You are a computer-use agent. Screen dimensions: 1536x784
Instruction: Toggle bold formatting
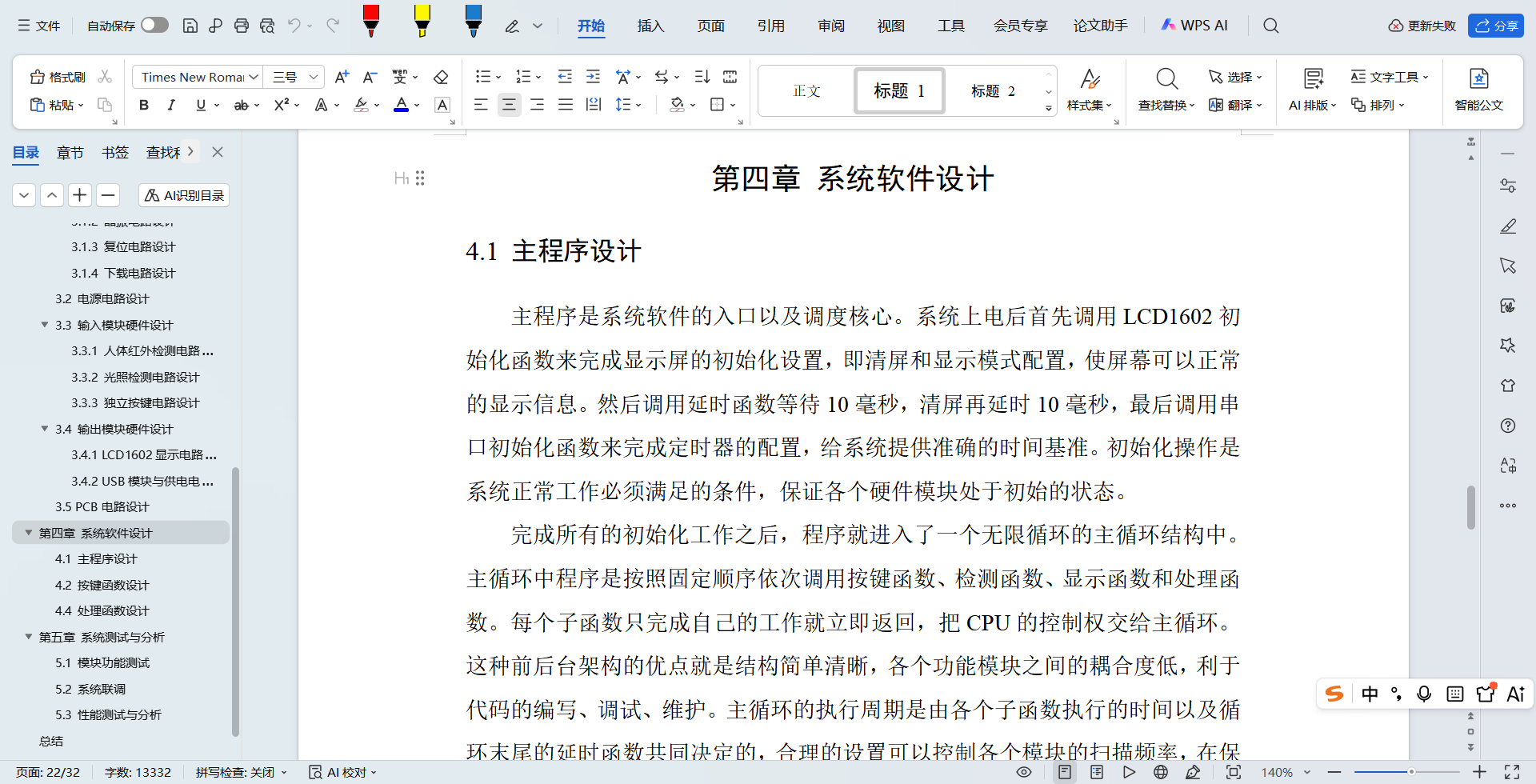click(x=144, y=105)
